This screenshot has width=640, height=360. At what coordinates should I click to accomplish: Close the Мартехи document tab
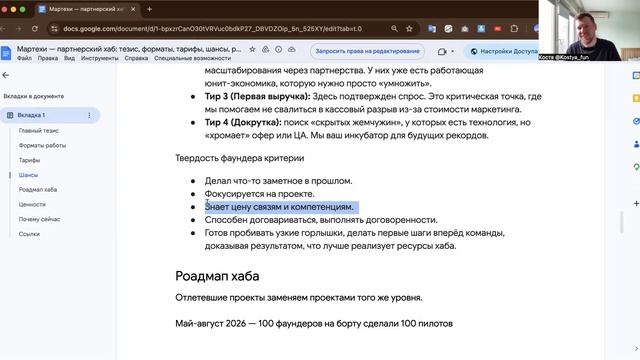pos(133,9)
